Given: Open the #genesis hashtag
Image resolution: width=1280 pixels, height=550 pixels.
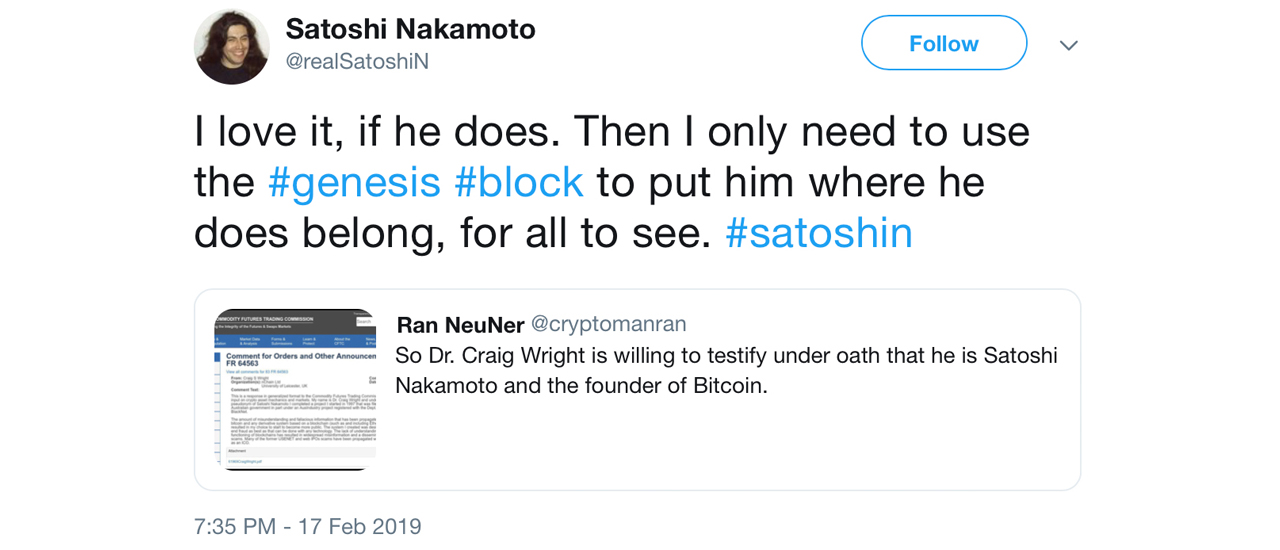Looking at the screenshot, I should coord(354,182).
